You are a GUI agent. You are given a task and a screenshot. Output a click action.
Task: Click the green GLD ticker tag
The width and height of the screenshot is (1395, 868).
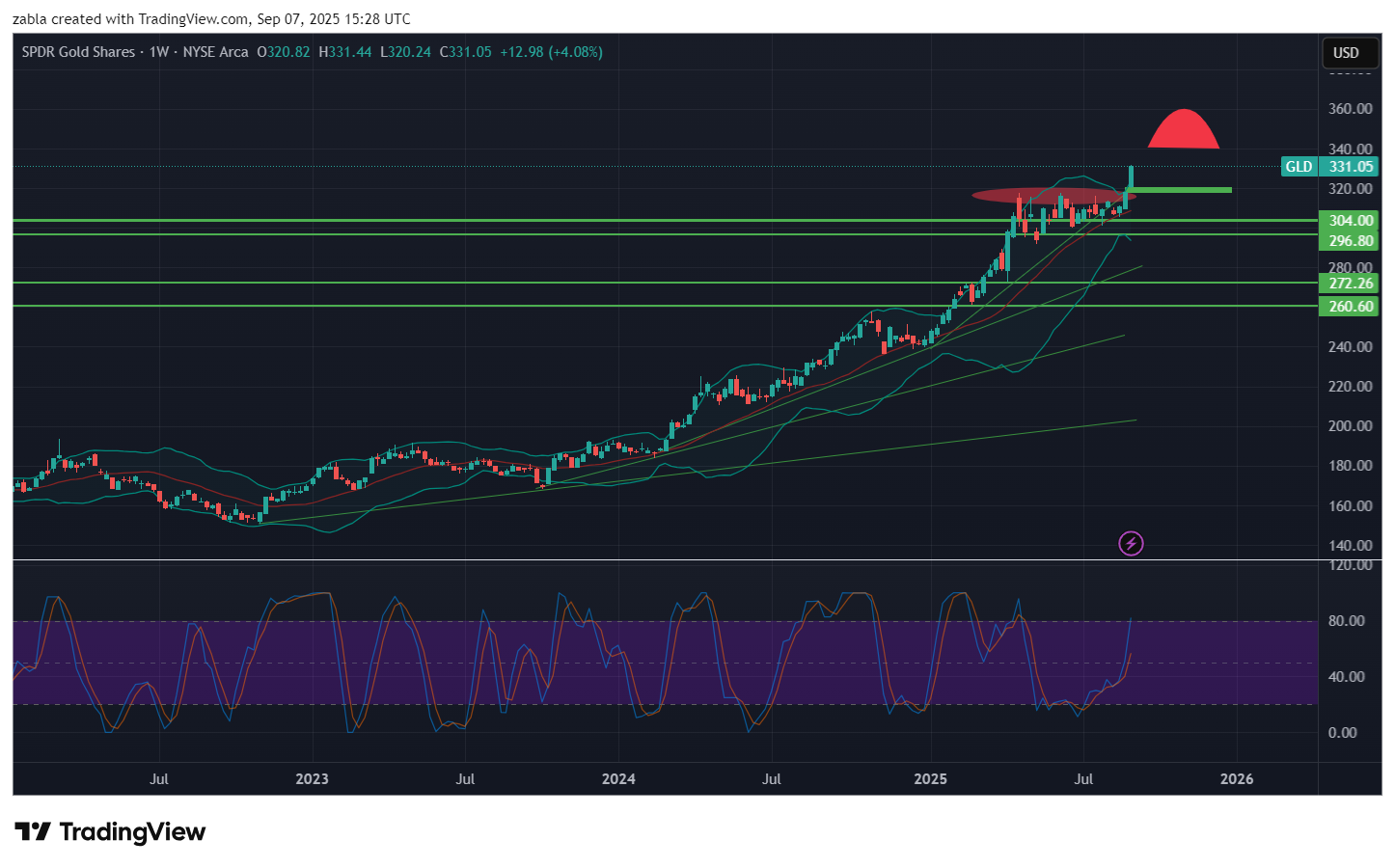click(1299, 167)
